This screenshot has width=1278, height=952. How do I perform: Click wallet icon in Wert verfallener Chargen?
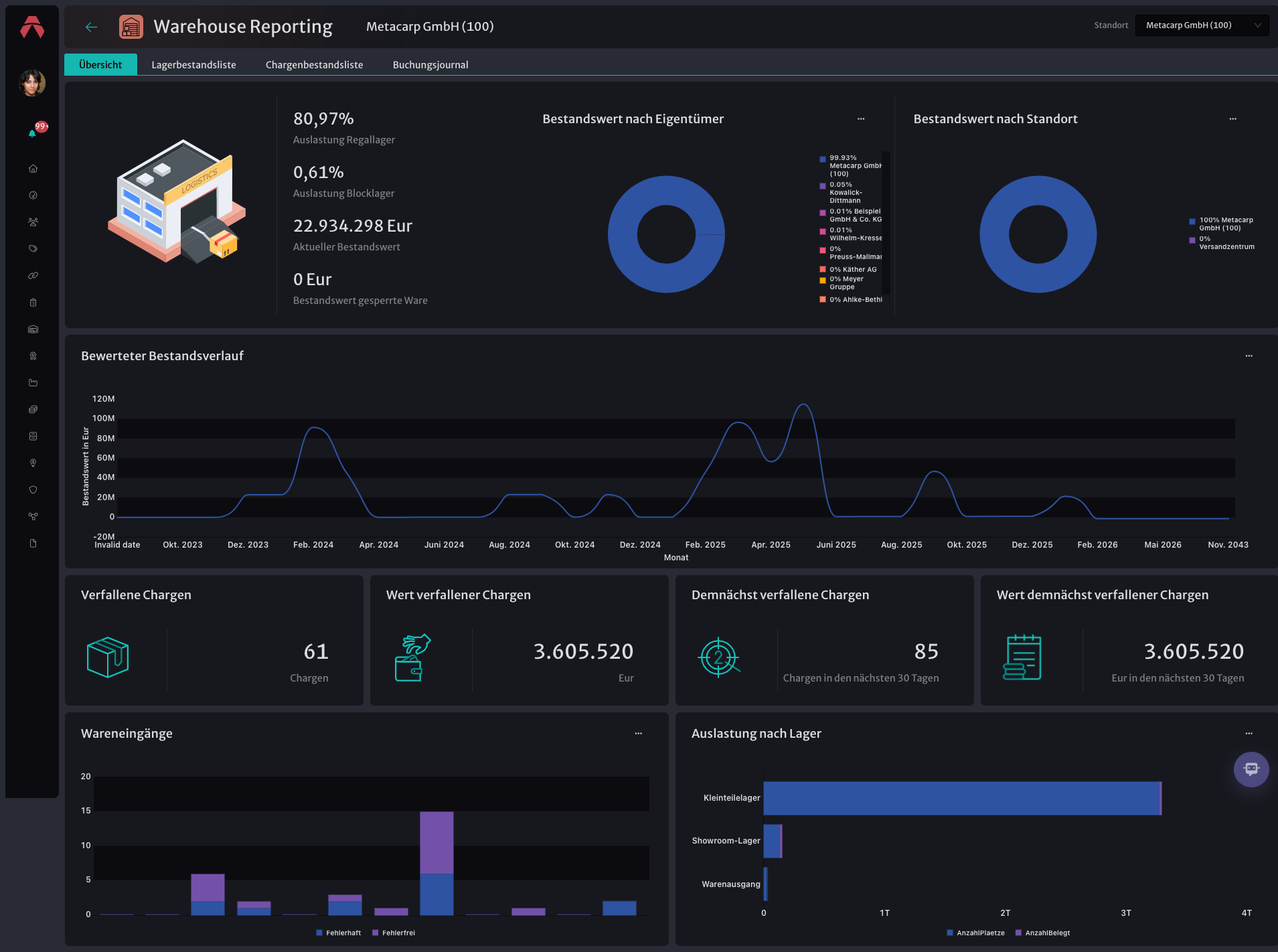pos(412,657)
